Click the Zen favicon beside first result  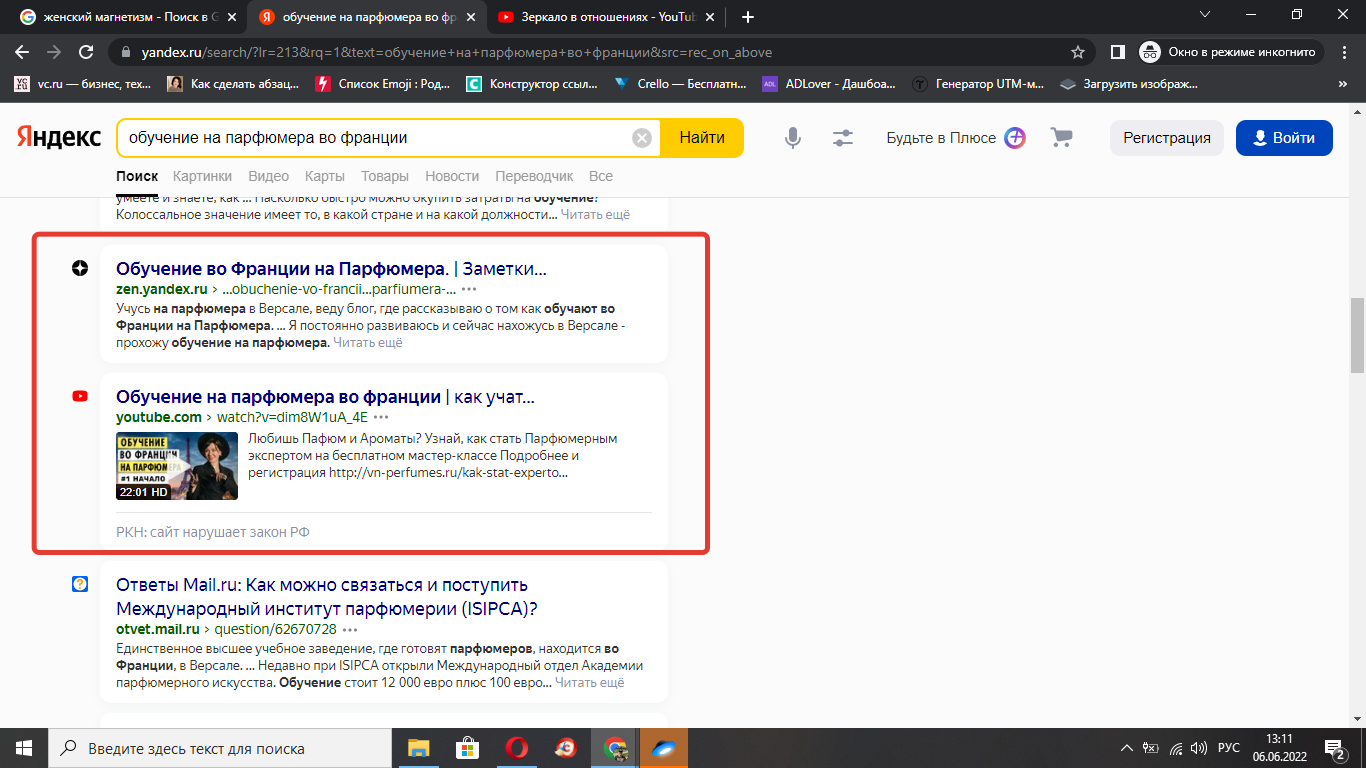pos(80,268)
